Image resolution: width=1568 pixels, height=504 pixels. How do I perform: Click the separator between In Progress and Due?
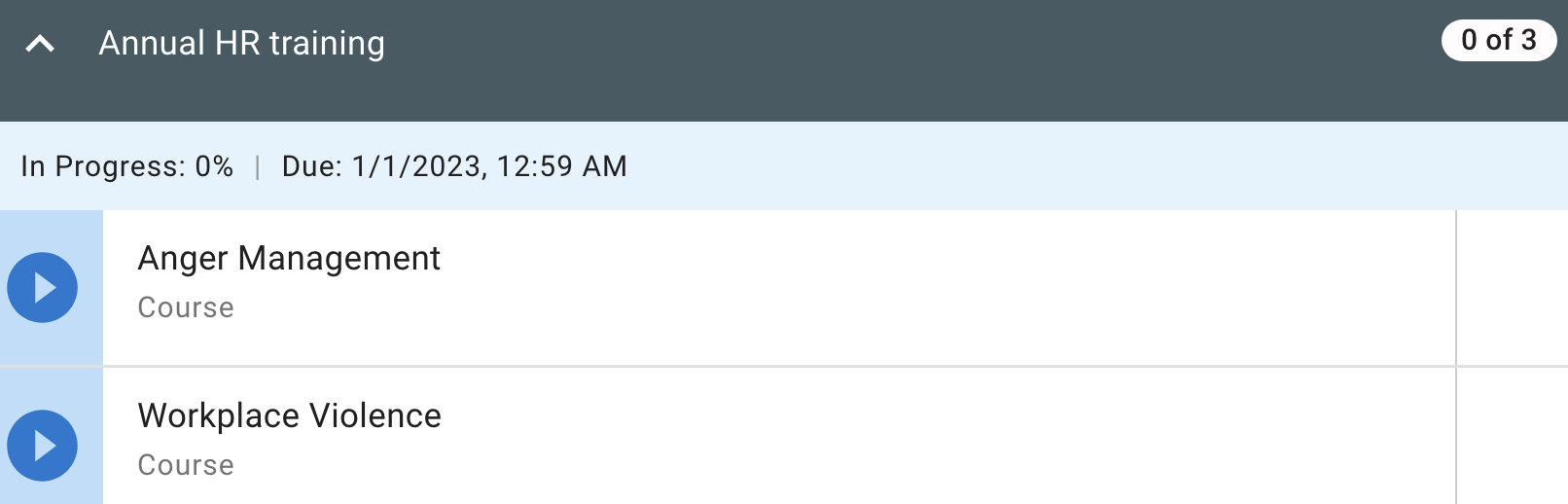pos(258,167)
